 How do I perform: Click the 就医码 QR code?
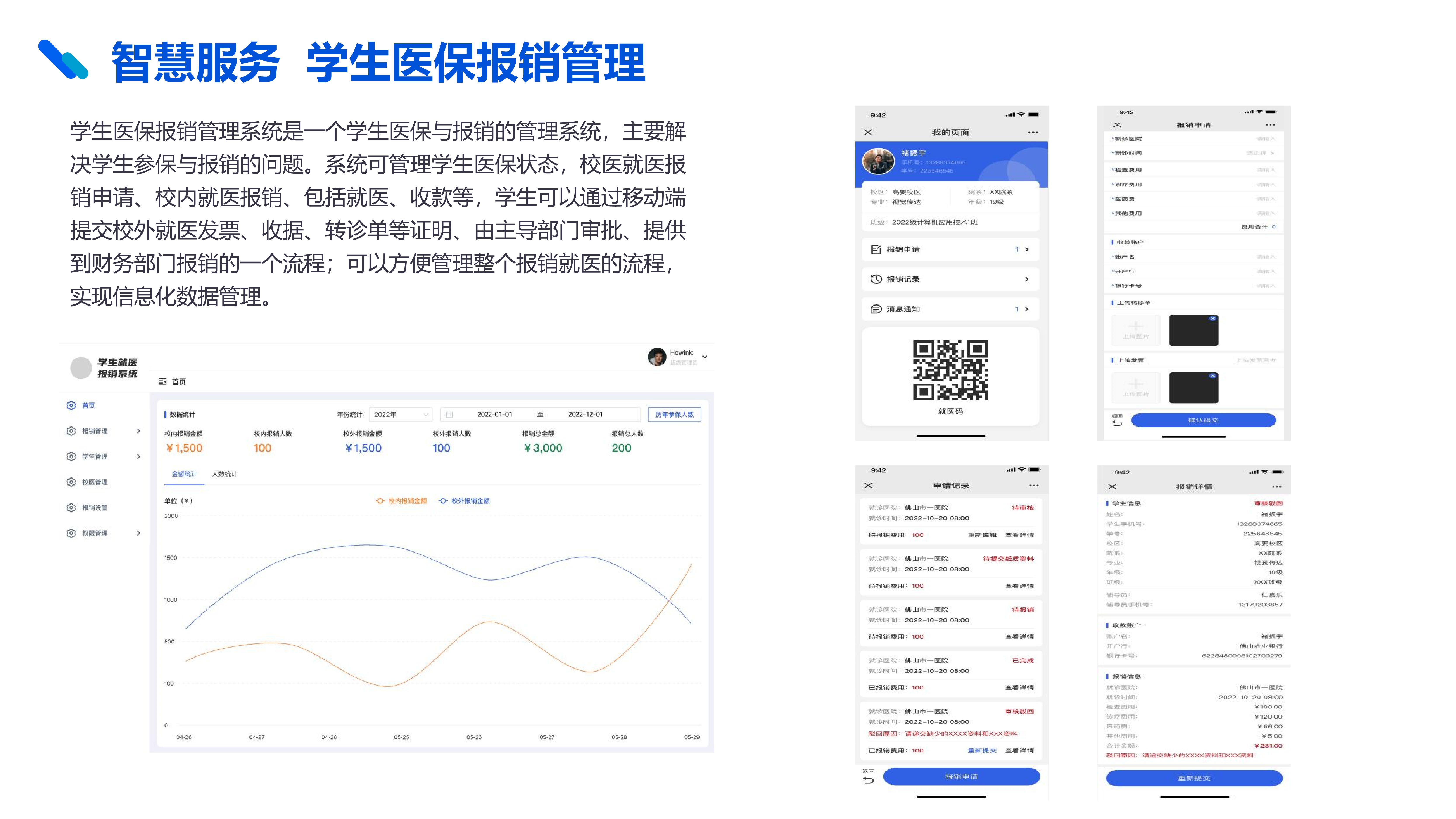(x=951, y=370)
